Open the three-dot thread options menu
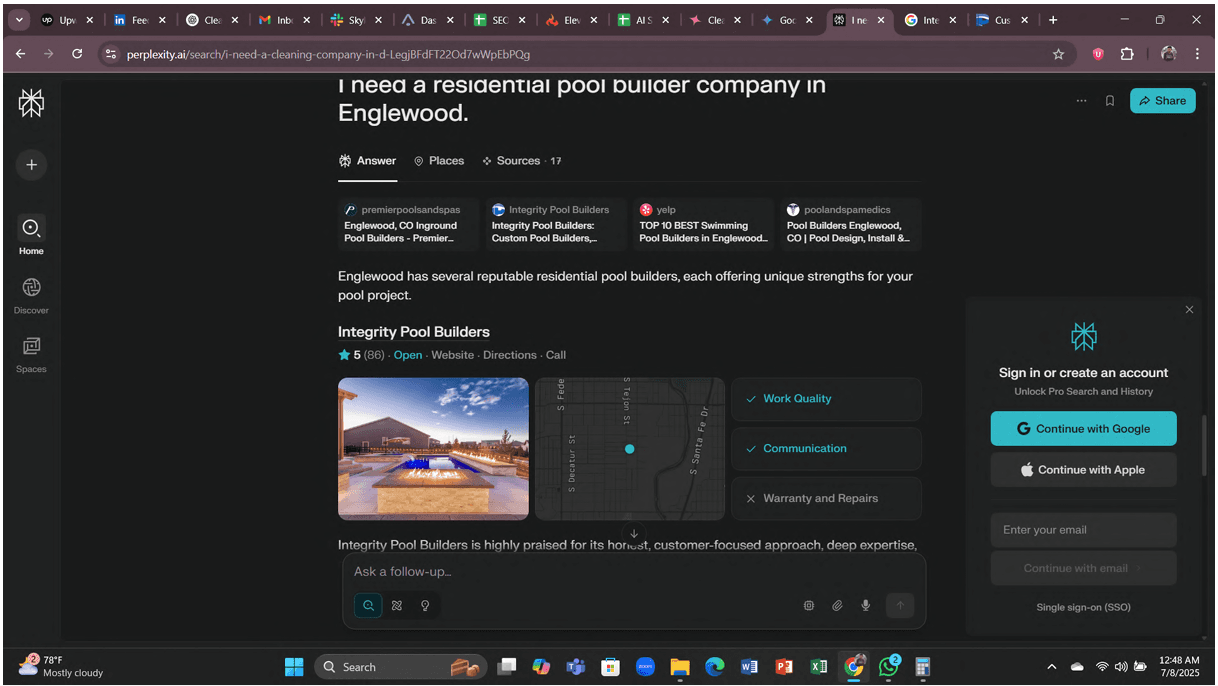This screenshot has width=1218, height=686. tap(1081, 101)
